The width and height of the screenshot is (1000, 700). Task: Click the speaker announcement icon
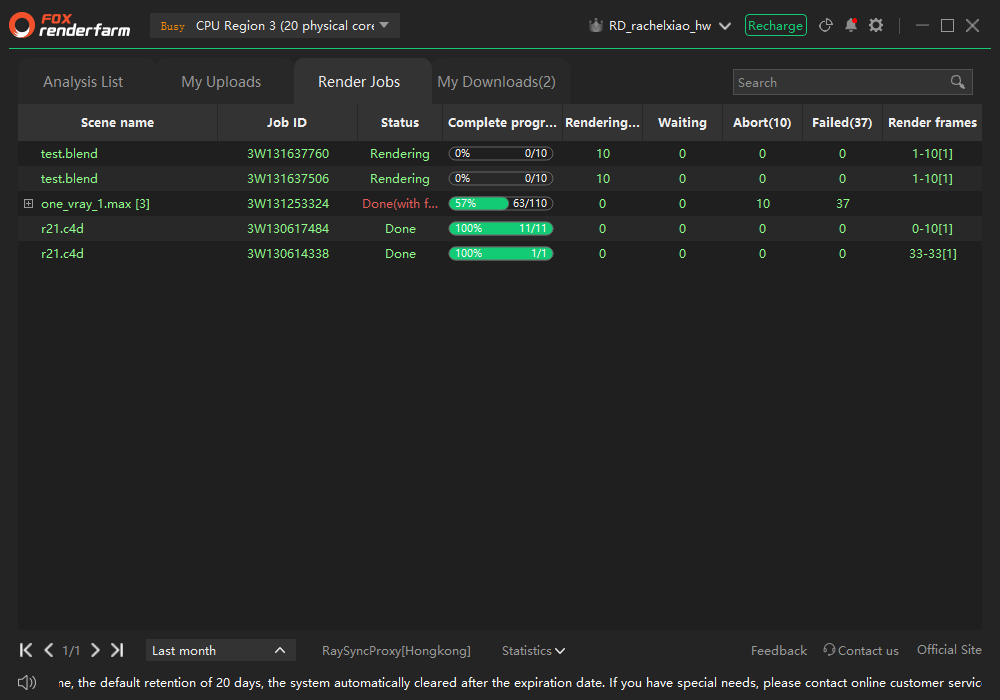point(27,683)
